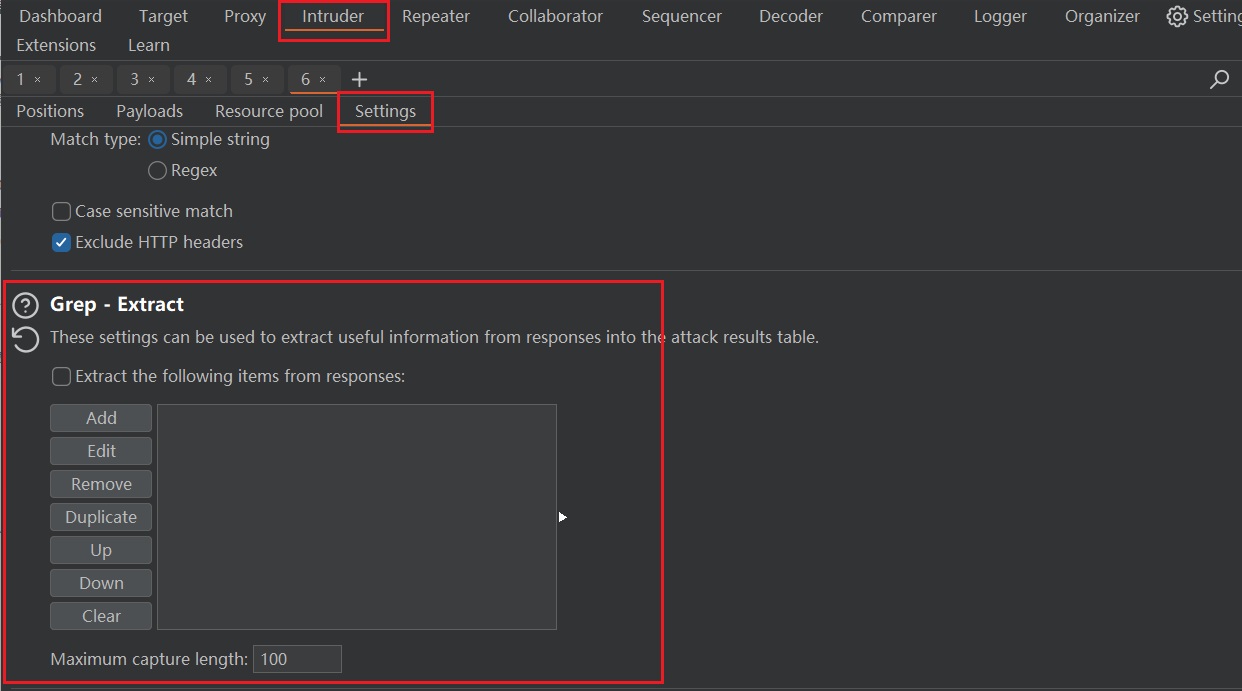Open the Extensions tab

tap(56, 45)
